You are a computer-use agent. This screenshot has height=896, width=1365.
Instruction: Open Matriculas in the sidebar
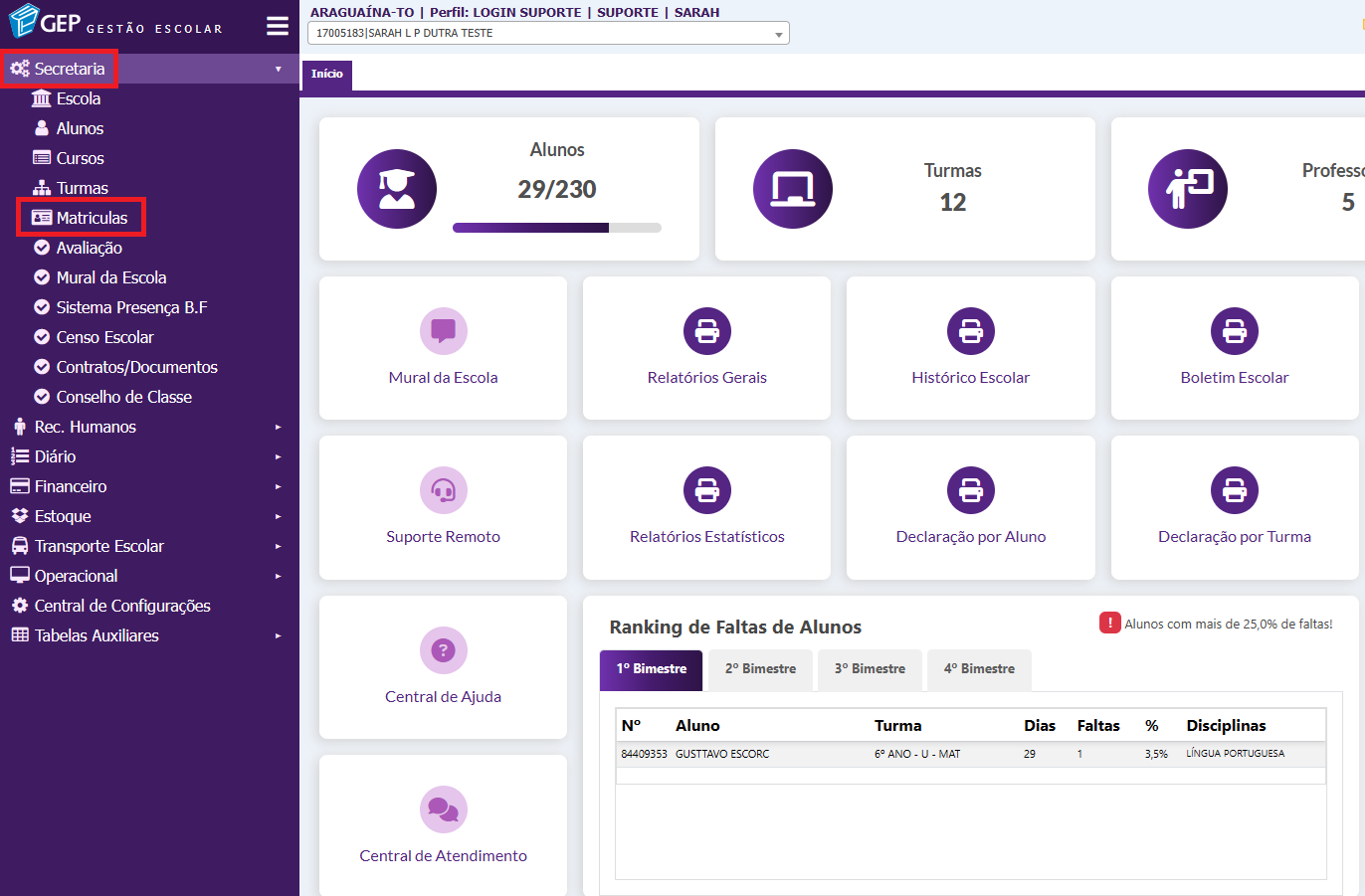(x=92, y=218)
